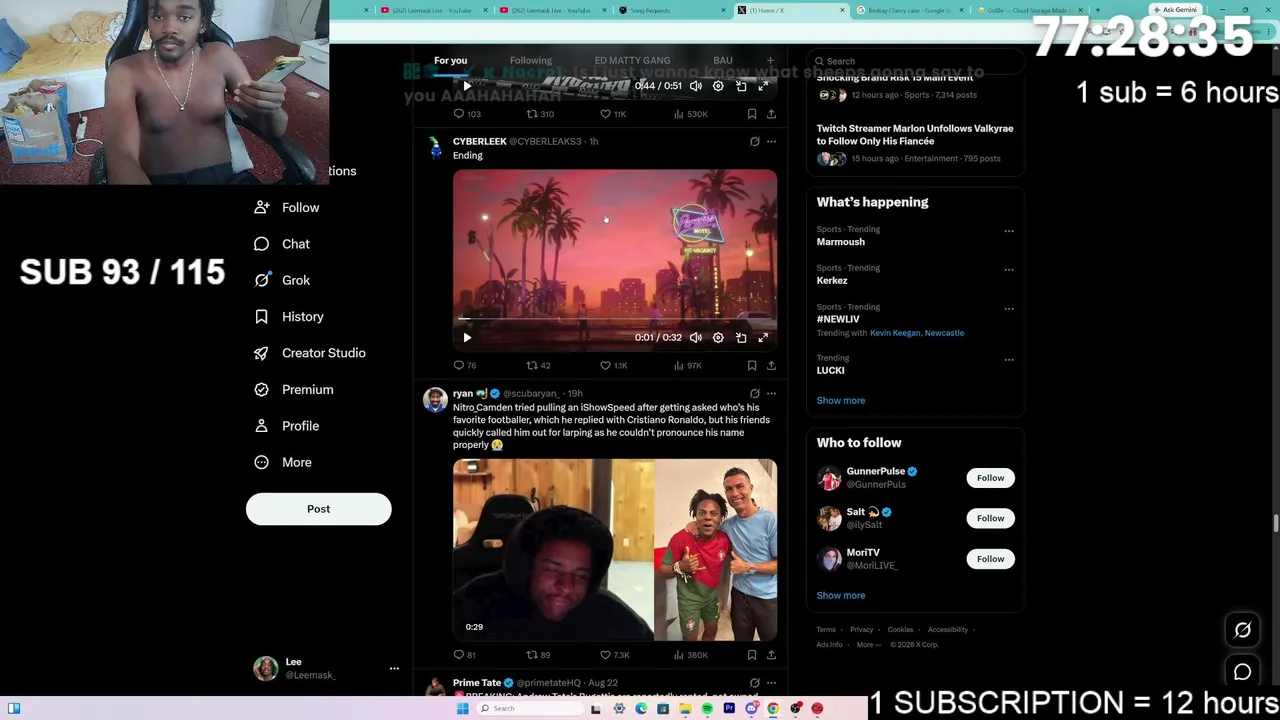Click Grok icon on CYBERLEEK's post

[x=754, y=142]
